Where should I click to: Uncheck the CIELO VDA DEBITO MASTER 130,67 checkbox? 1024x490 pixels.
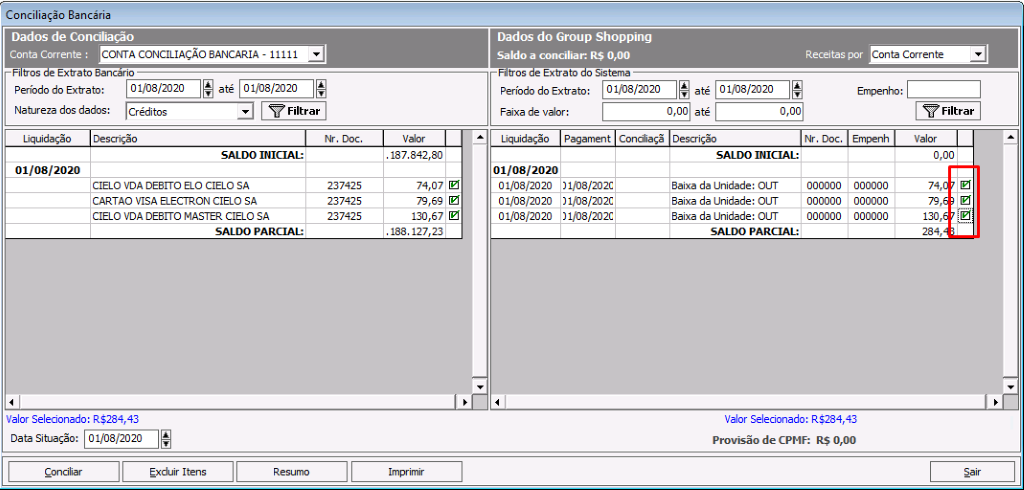click(454, 215)
